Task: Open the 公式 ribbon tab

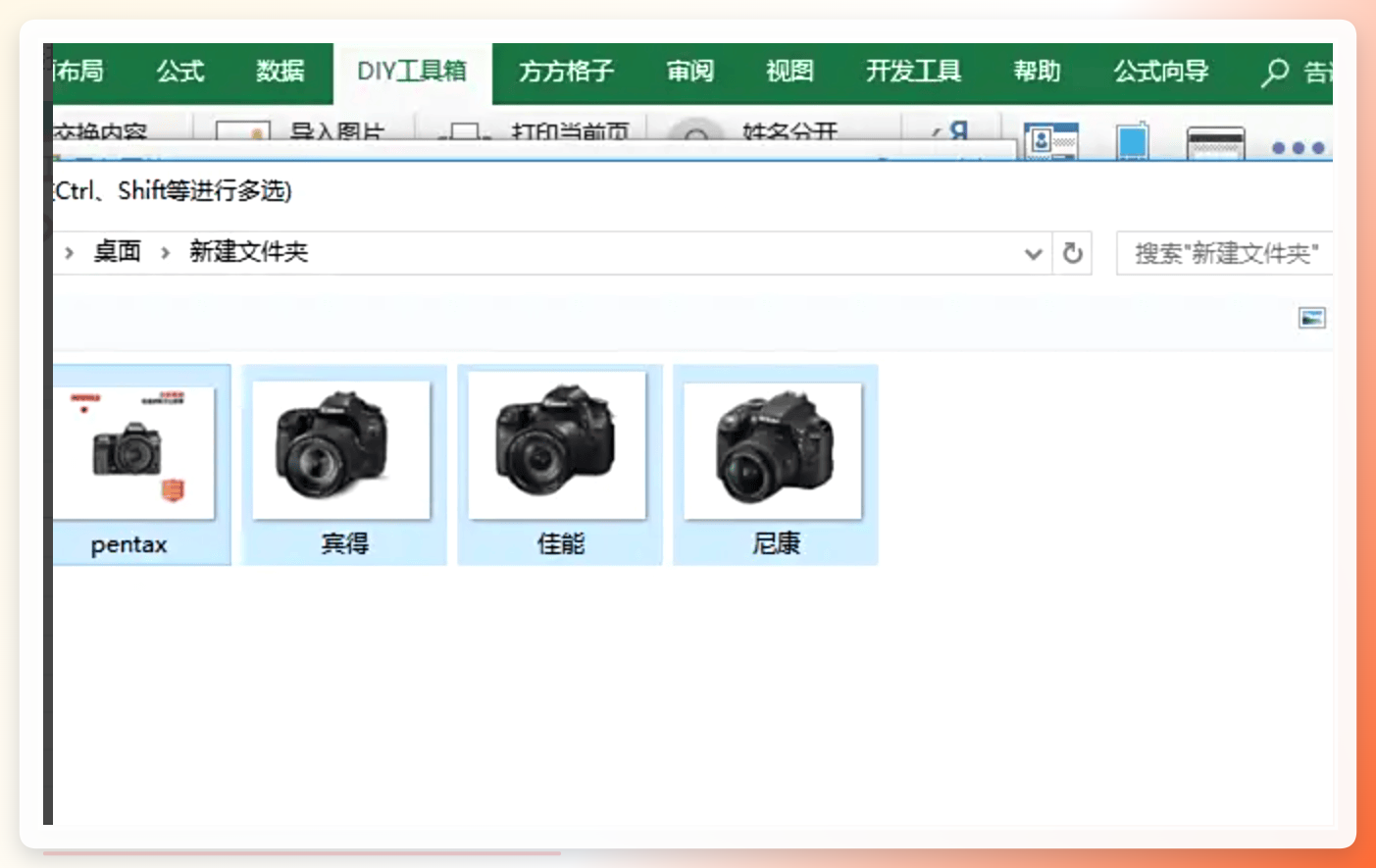Action: (180, 72)
